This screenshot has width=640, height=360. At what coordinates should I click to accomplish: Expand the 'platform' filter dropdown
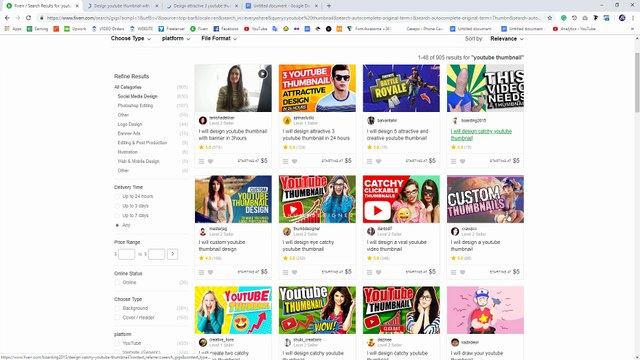click(x=176, y=38)
